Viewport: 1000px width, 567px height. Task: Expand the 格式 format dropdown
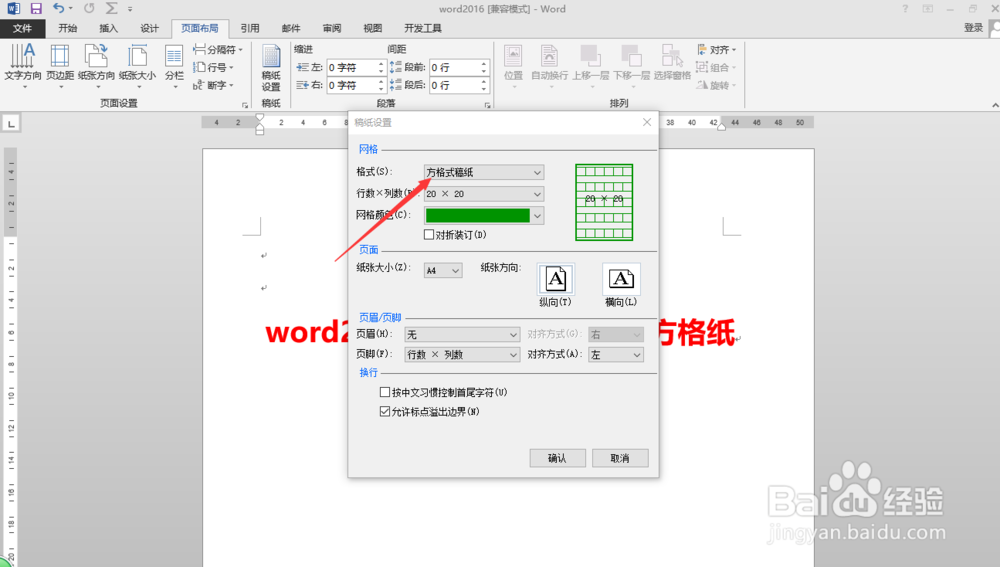point(537,172)
